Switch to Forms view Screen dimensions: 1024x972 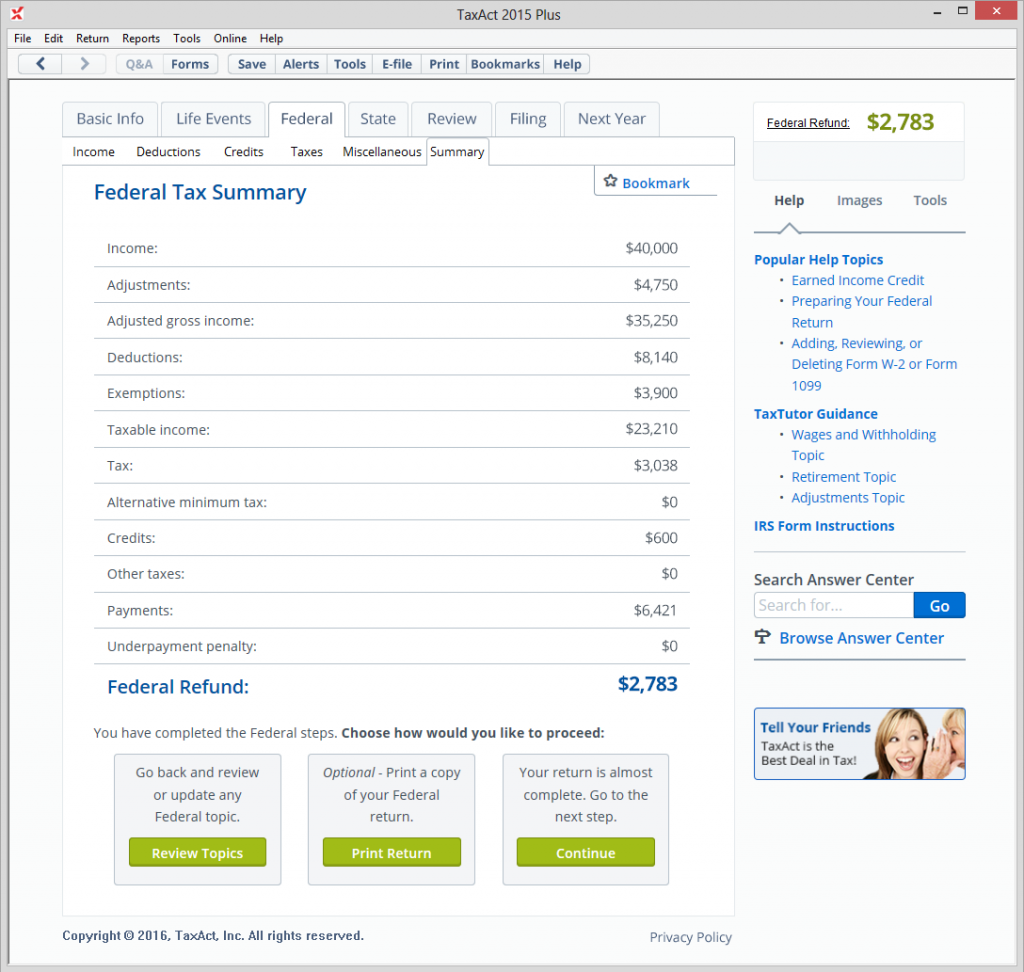(x=190, y=63)
